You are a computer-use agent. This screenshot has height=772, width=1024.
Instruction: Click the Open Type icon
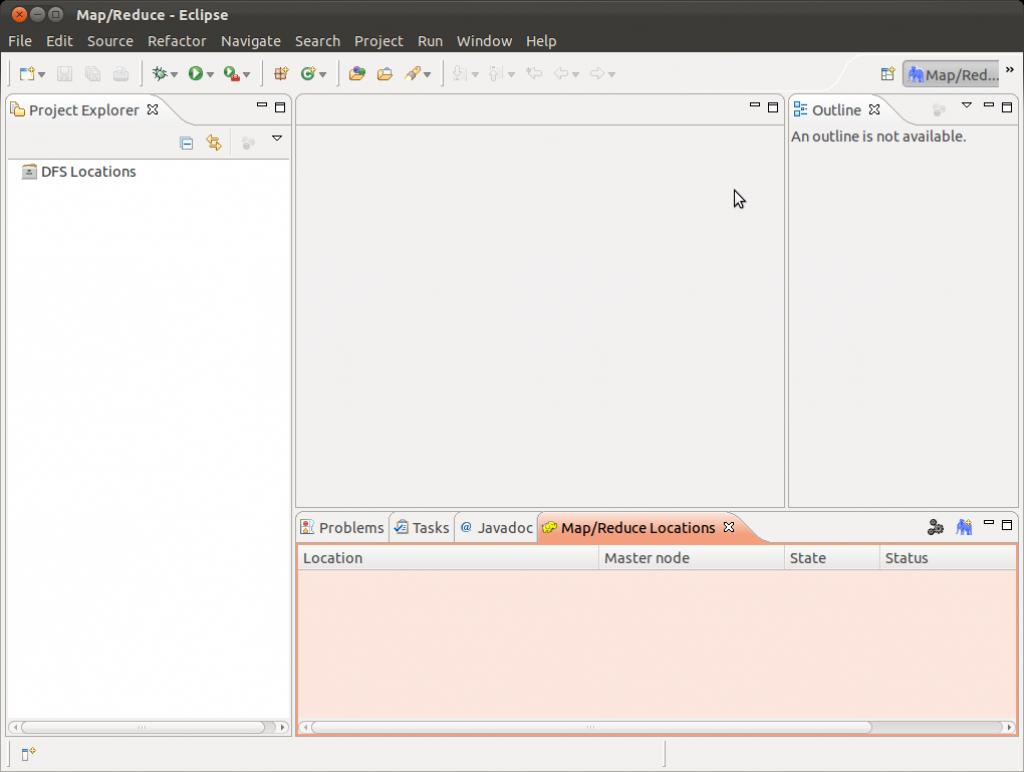(357, 74)
